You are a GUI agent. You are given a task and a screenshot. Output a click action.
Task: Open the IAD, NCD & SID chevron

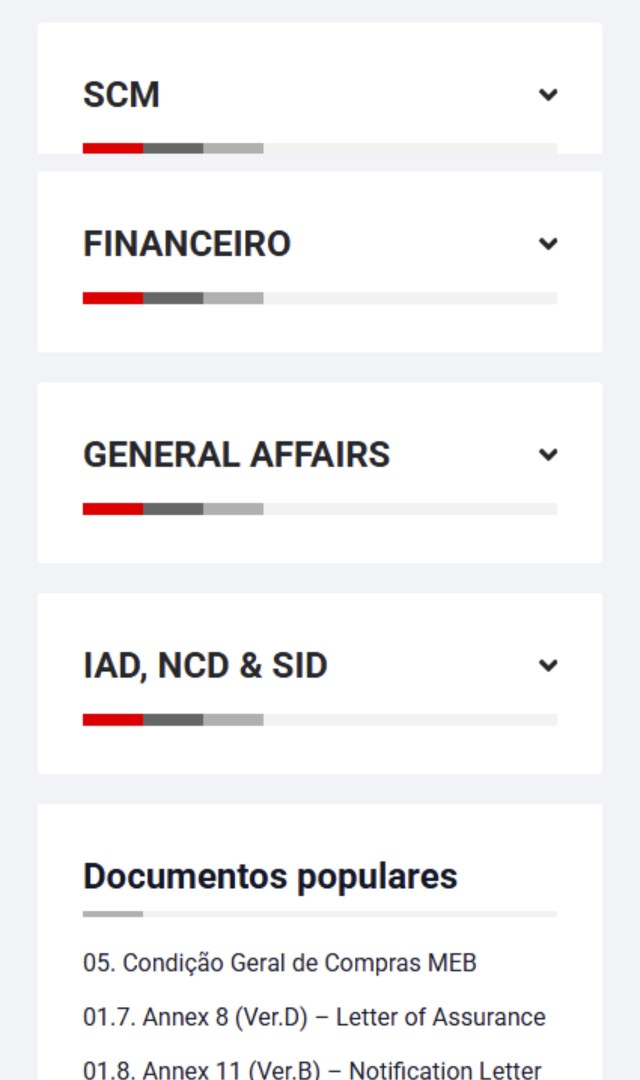point(547,666)
